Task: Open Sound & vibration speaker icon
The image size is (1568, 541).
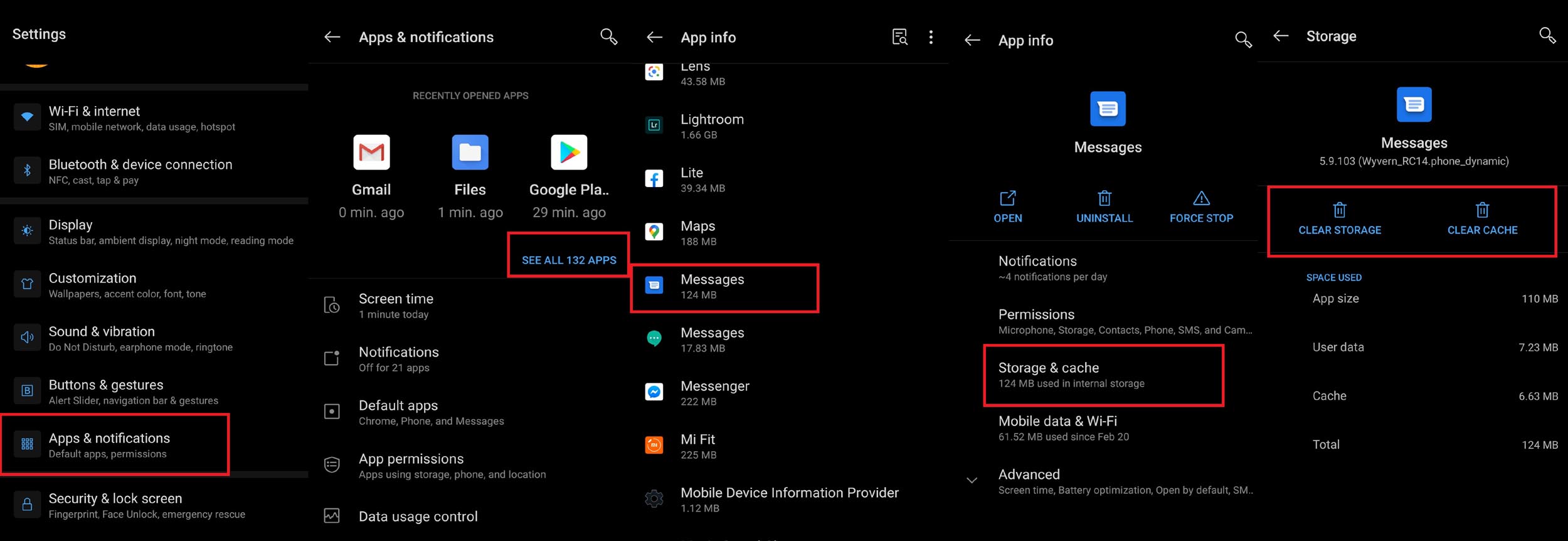Action: pyautogui.click(x=27, y=338)
